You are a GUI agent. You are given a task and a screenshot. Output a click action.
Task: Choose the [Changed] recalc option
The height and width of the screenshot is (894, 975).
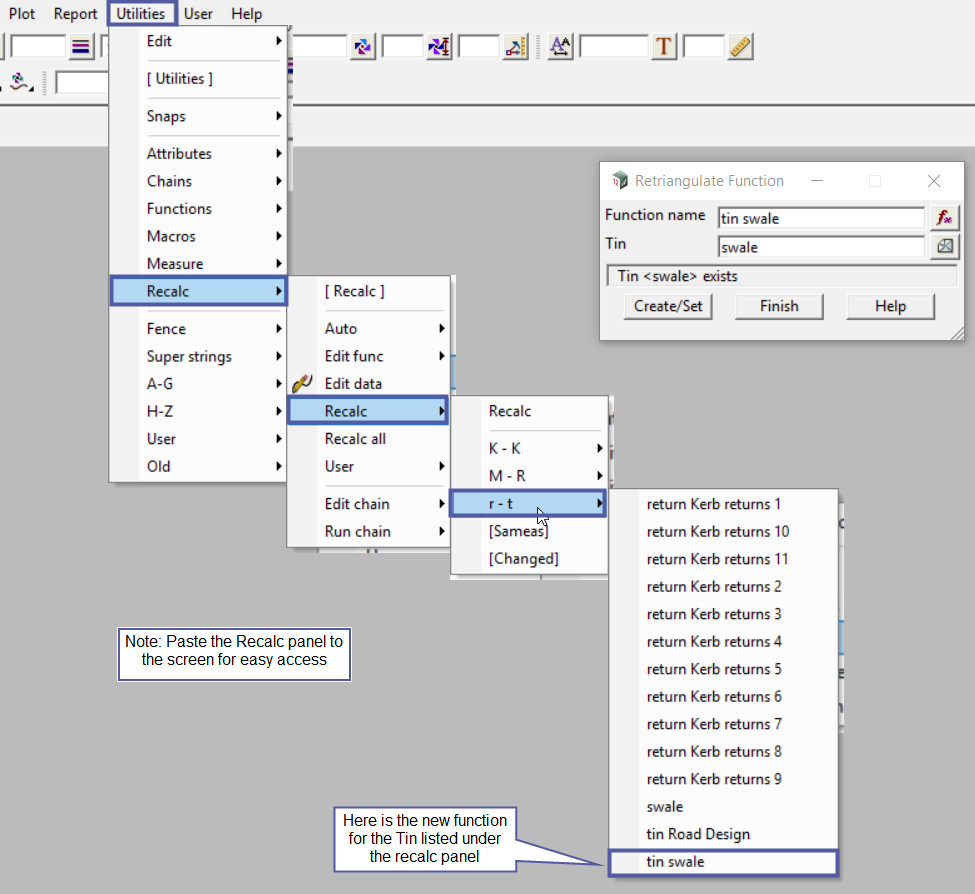tap(523, 559)
